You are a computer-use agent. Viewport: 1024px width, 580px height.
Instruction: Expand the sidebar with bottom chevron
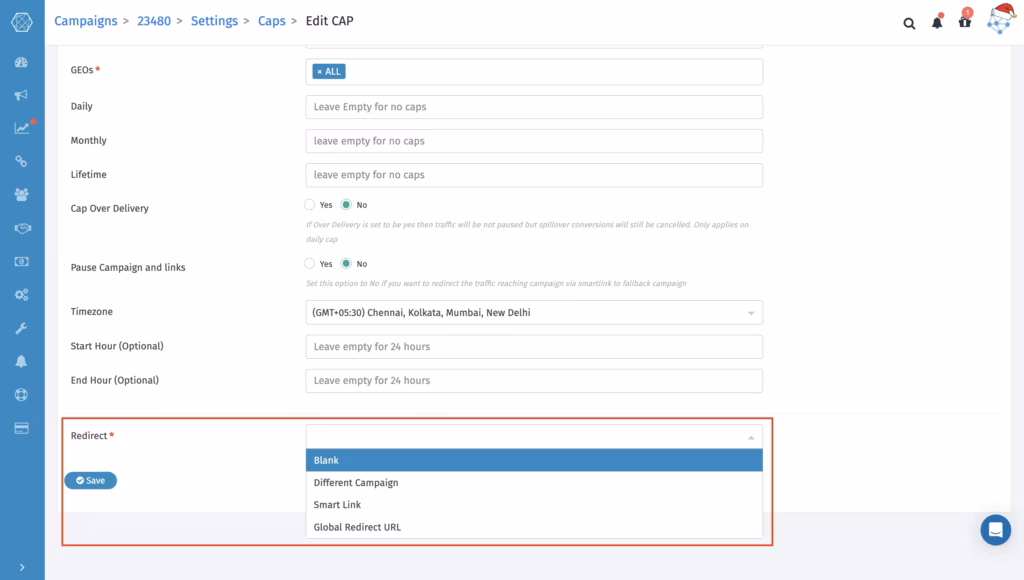click(22, 567)
